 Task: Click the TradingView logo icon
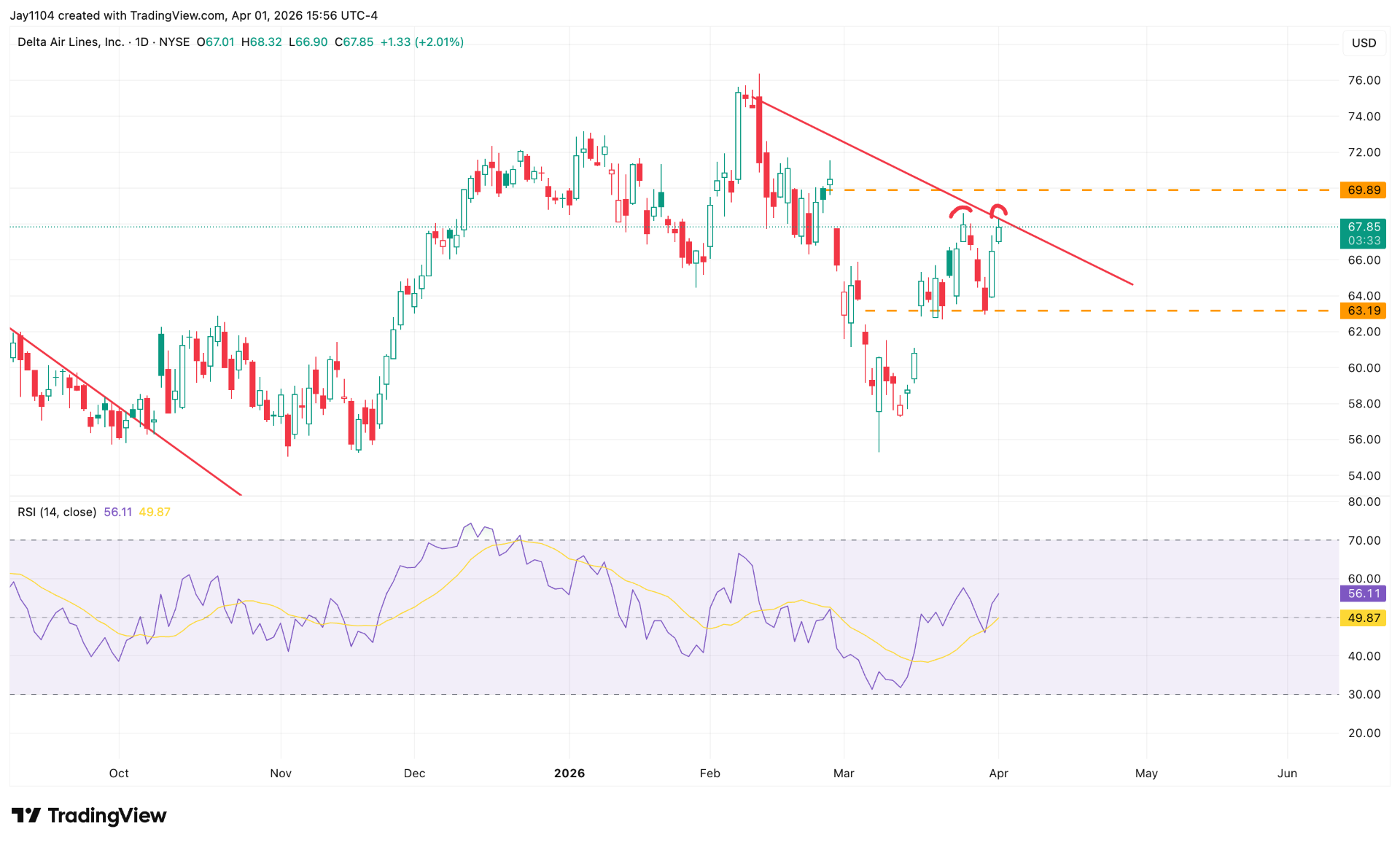26,815
